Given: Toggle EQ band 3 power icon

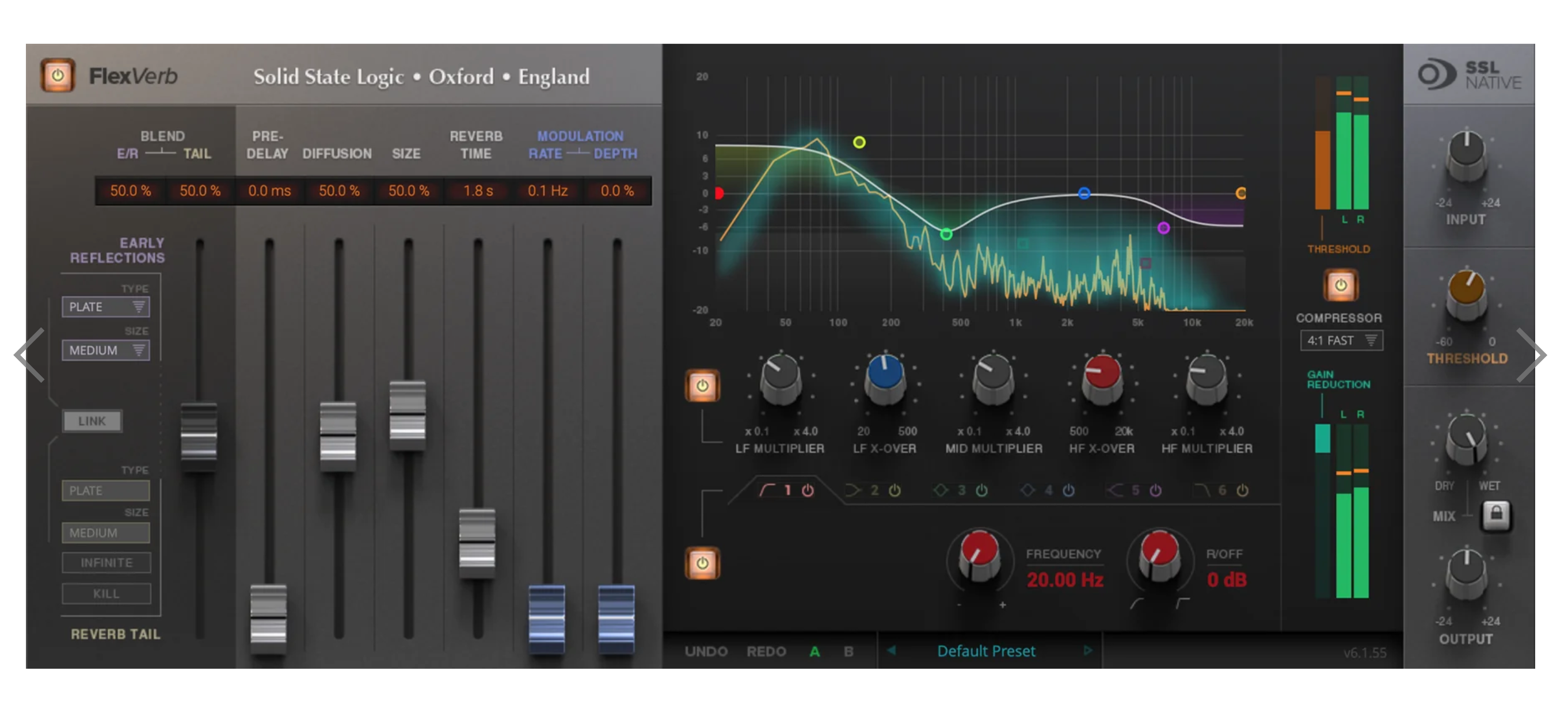Looking at the screenshot, I should point(981,490).
